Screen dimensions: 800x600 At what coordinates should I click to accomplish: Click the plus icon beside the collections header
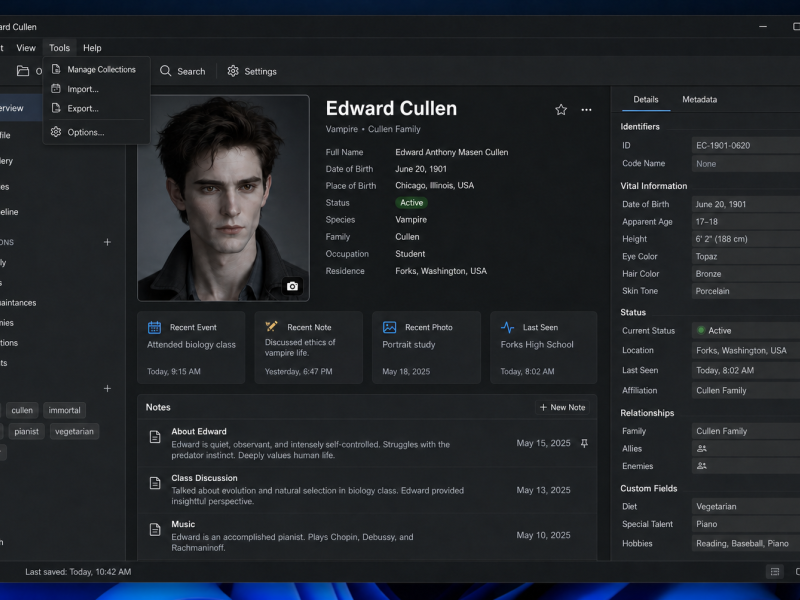tap(107, 242)
